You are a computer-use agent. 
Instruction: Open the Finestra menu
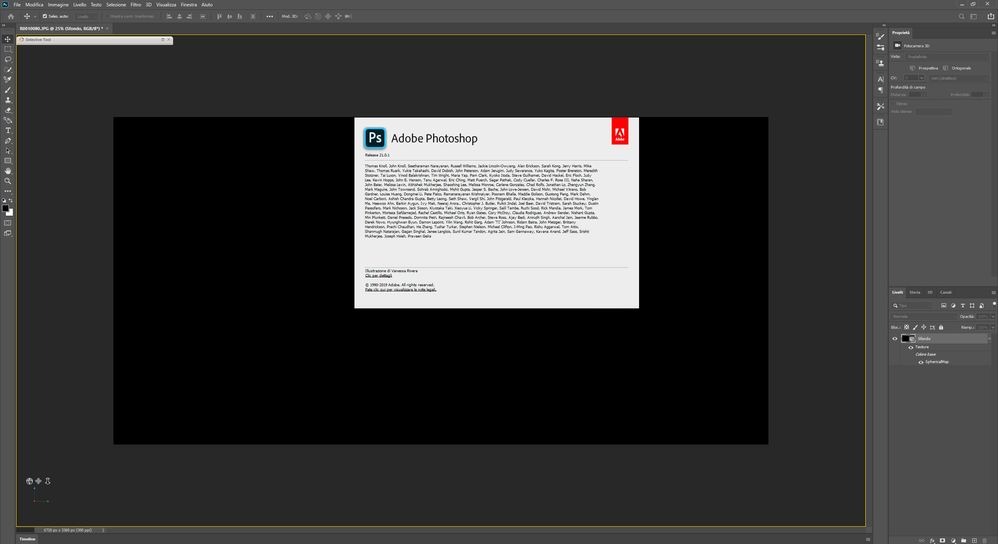(189, 4)
